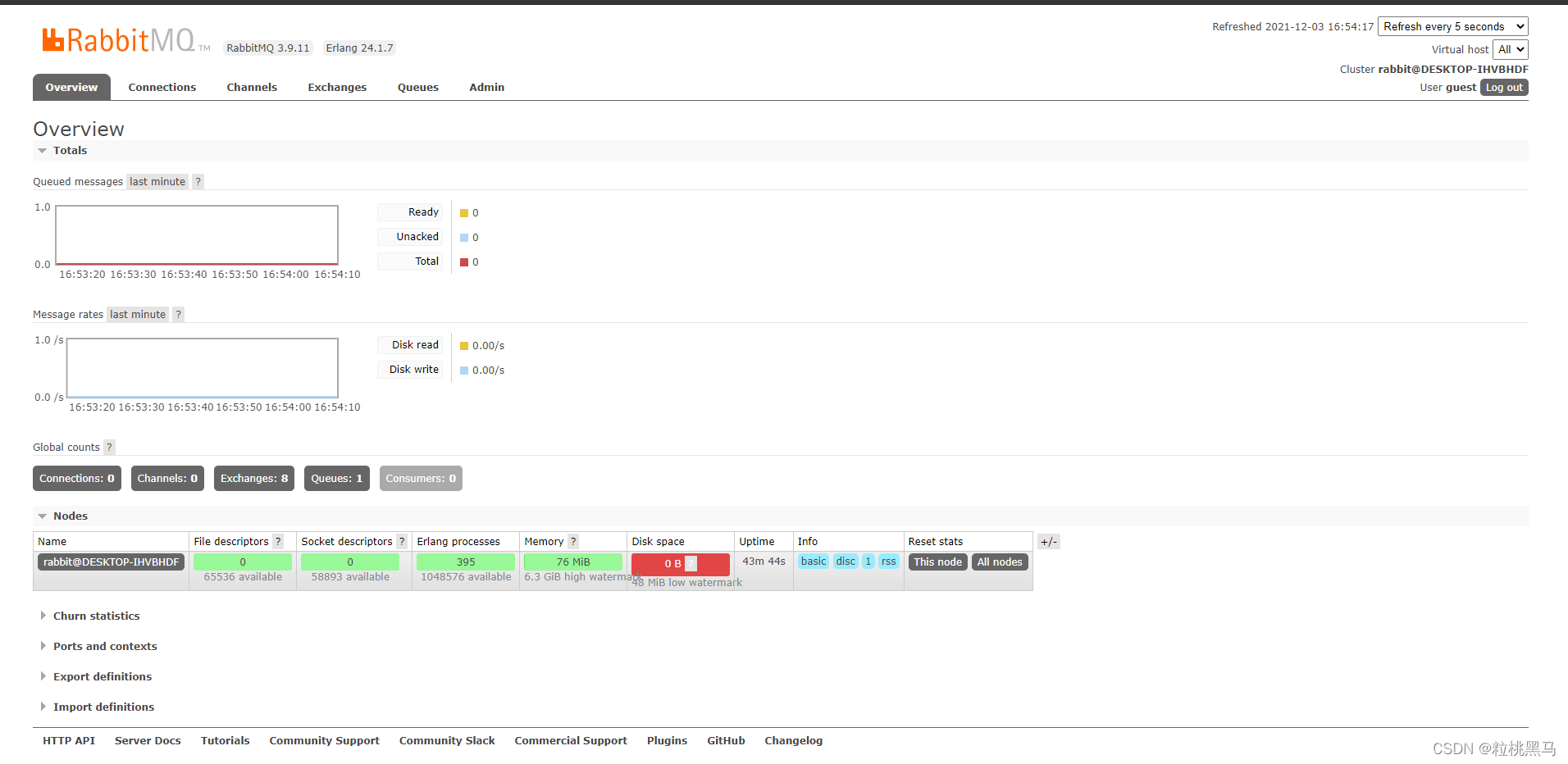Click the Log out button
The image size is (1568, 764).
click(1504, 88)
